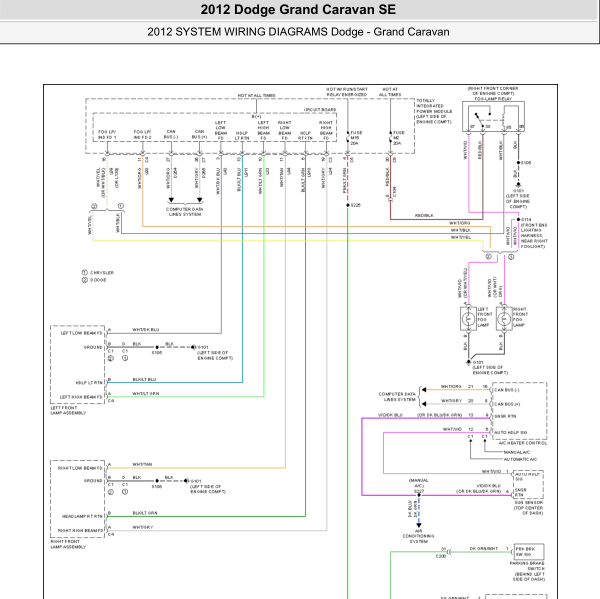Image resolution: width=600 pixels, height=599 pixels.
Task: Click the FUSE M16 20A symbol
Action: [347, 138]
